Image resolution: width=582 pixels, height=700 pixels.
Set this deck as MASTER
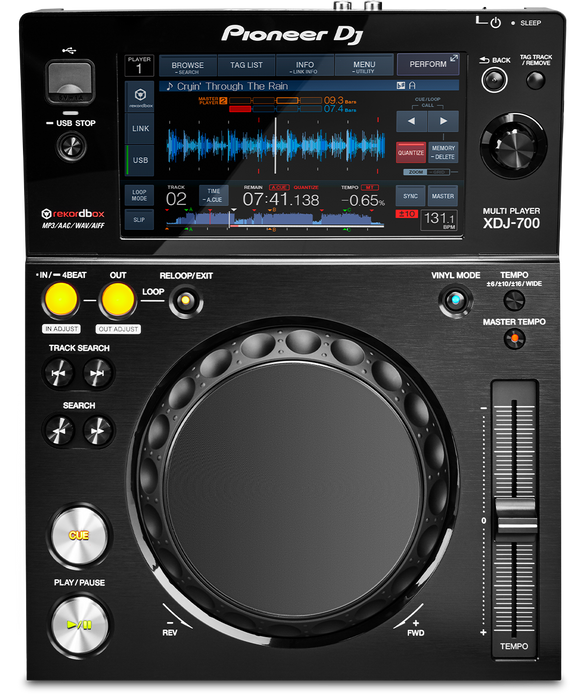(443, 196)
